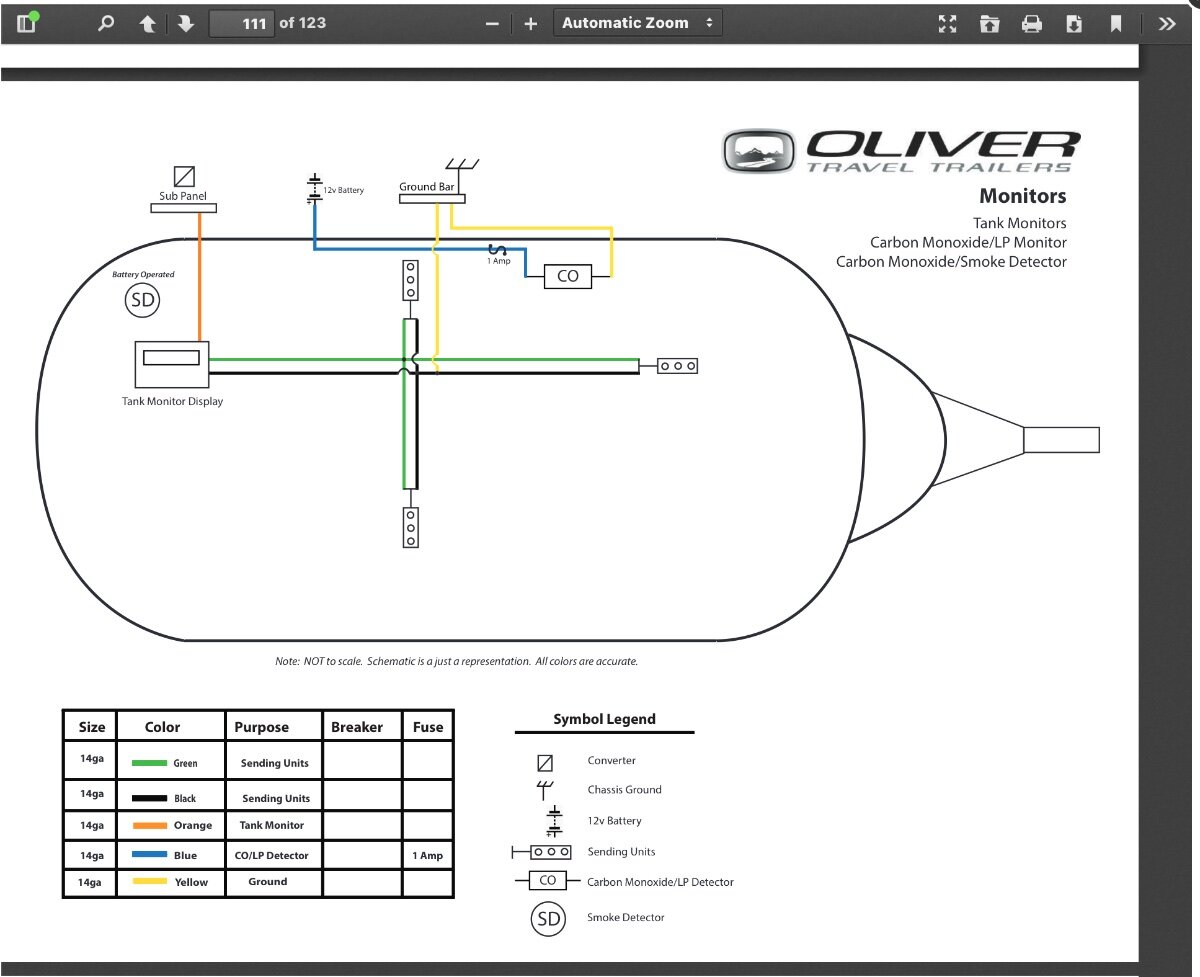The image size is (1200, 977).
Task: Go to previous page arrow
Action: tap(148, 23)
